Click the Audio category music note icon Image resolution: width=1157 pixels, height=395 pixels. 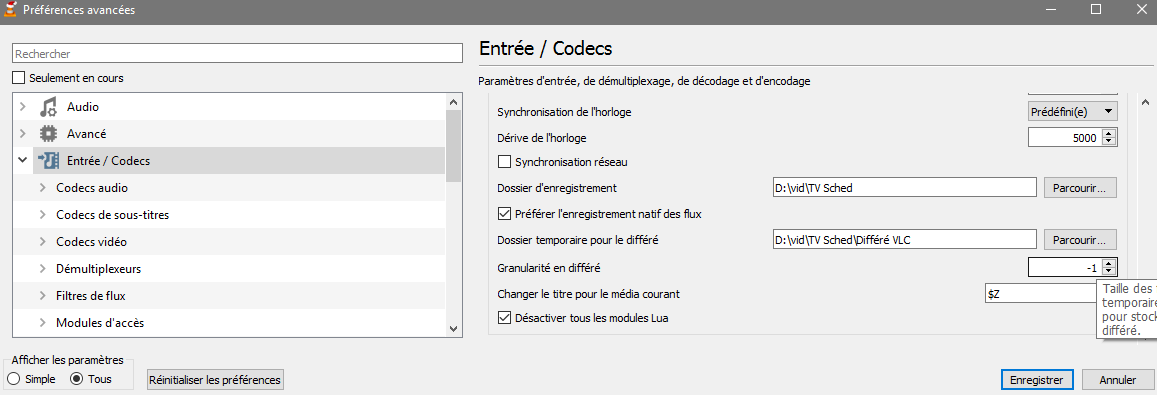point(48,107)
